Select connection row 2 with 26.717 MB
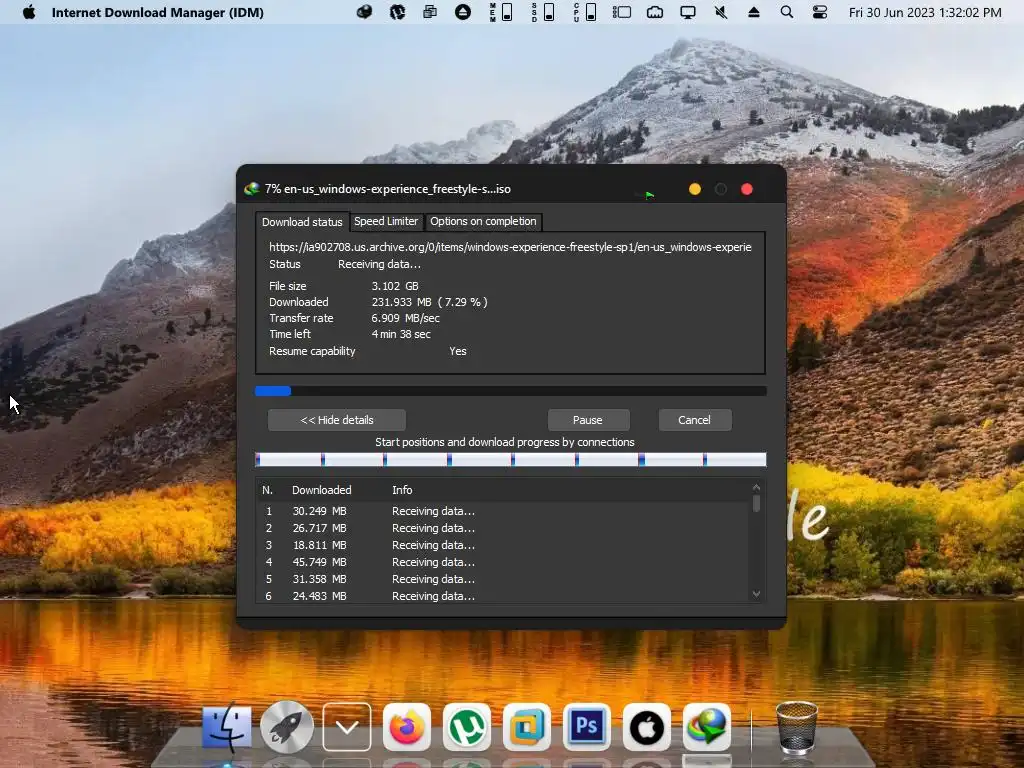Image resolution: width=1024 pixels, height=768 pixels. click(503, 528)
